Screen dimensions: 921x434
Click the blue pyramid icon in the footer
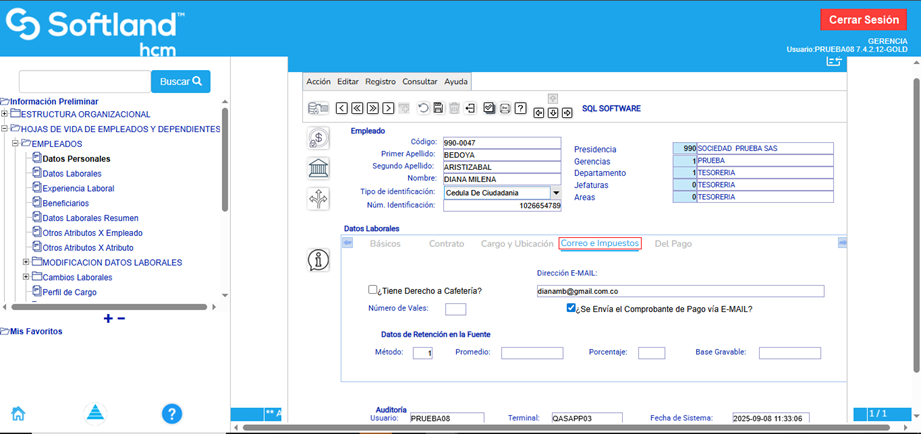[95, 414]
